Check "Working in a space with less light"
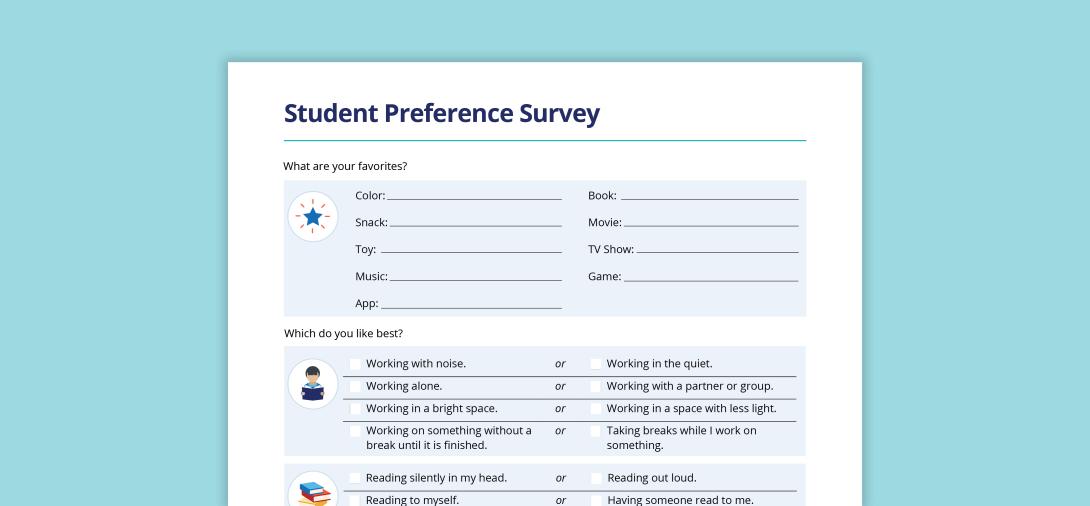This screenshot has height=506, width=1090. point(596,409)
